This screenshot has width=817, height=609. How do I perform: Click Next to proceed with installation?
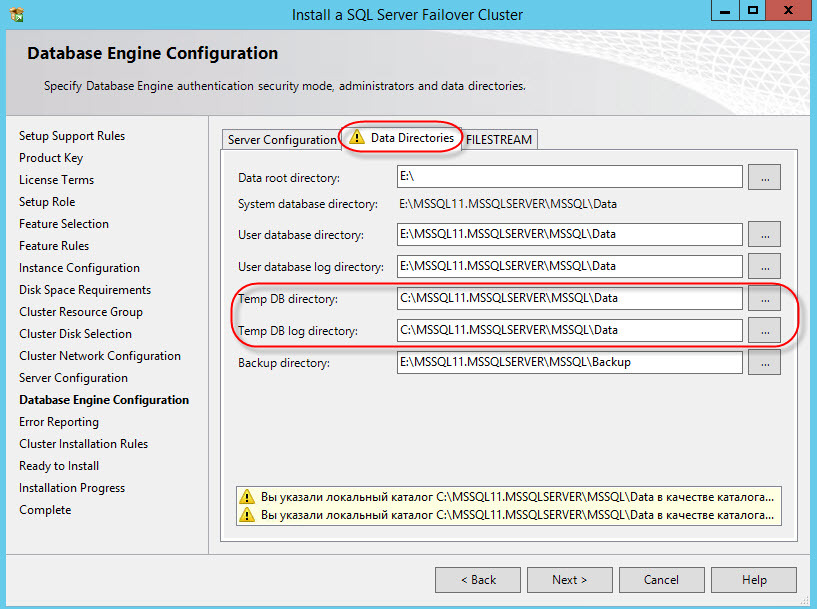569,579
